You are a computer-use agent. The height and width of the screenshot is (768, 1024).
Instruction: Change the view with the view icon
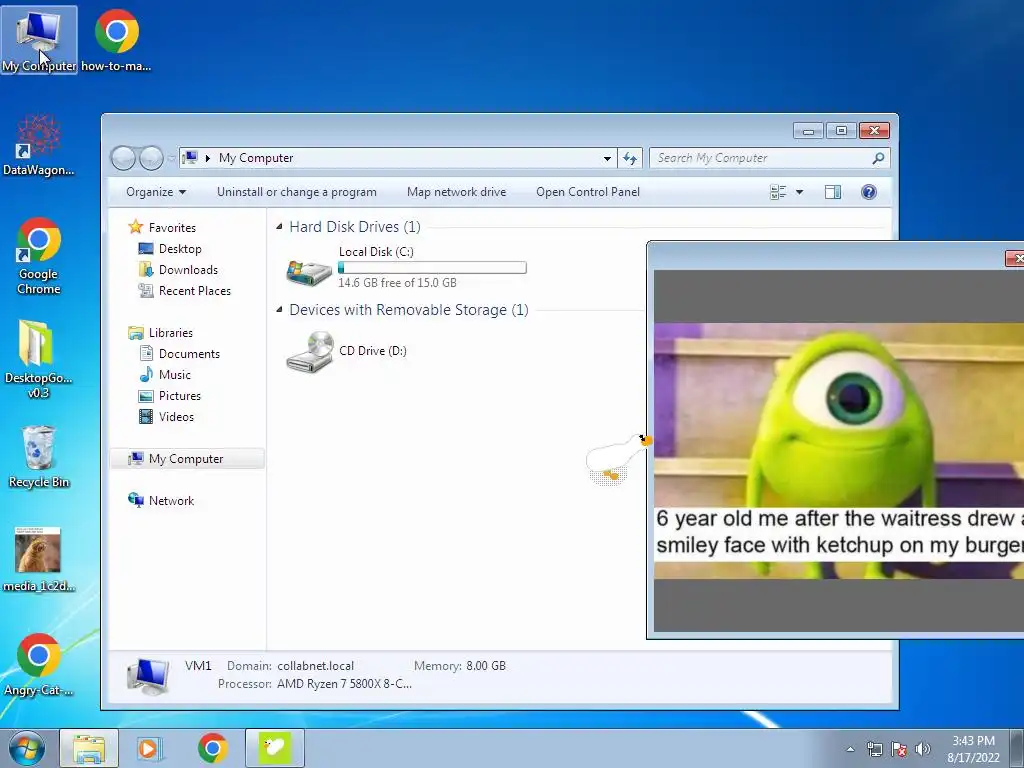(x=778, y=192)
